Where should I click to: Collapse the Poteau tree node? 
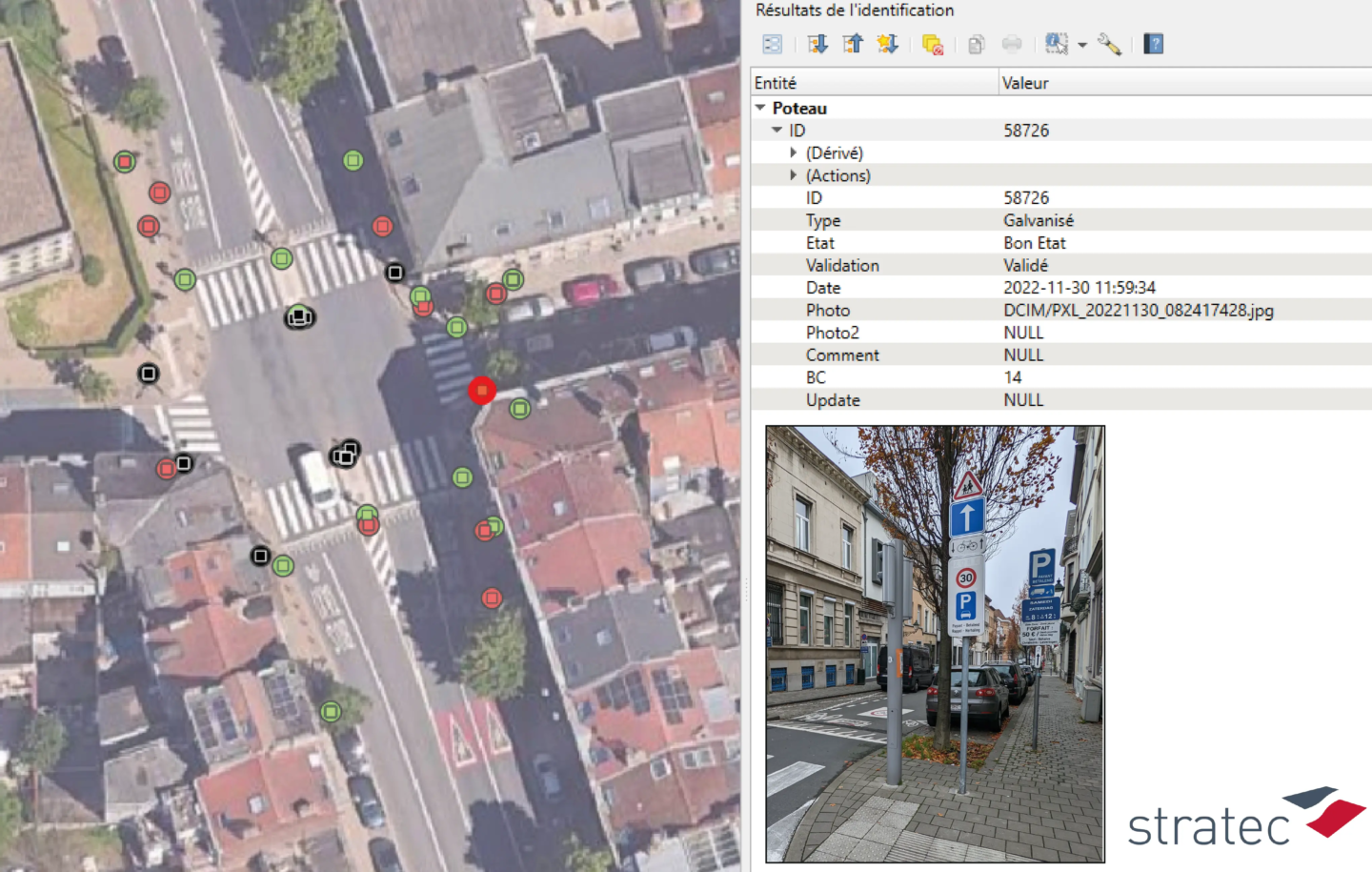coord(760,108)
